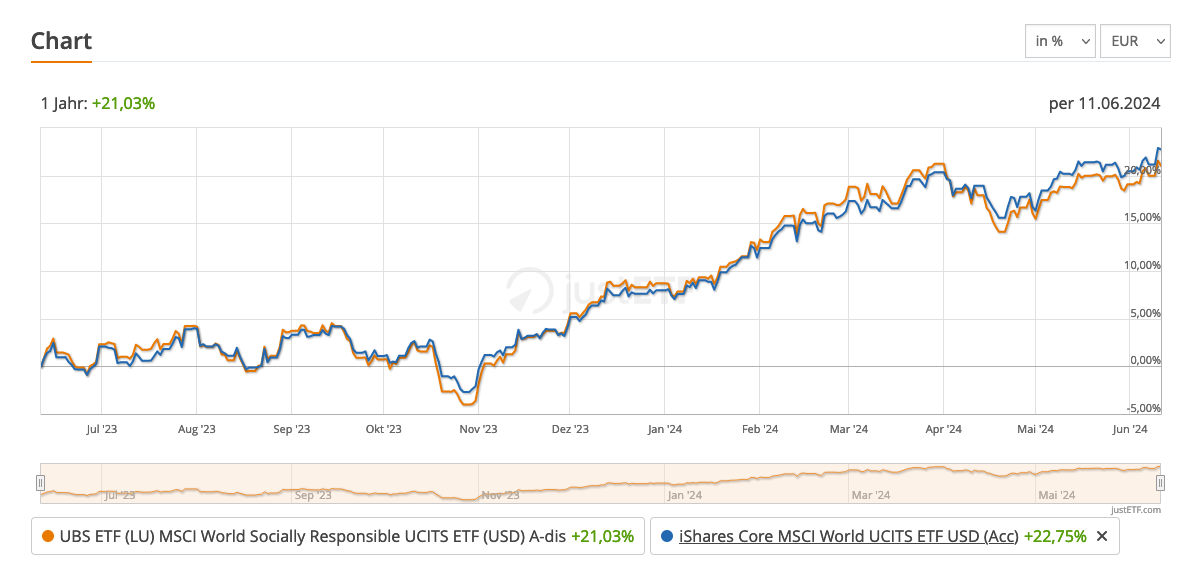Image resolution: width=1192 pixels, height=569 pixels.
Task: Grab the right handle of range navigator
Action: (1160, 483)
